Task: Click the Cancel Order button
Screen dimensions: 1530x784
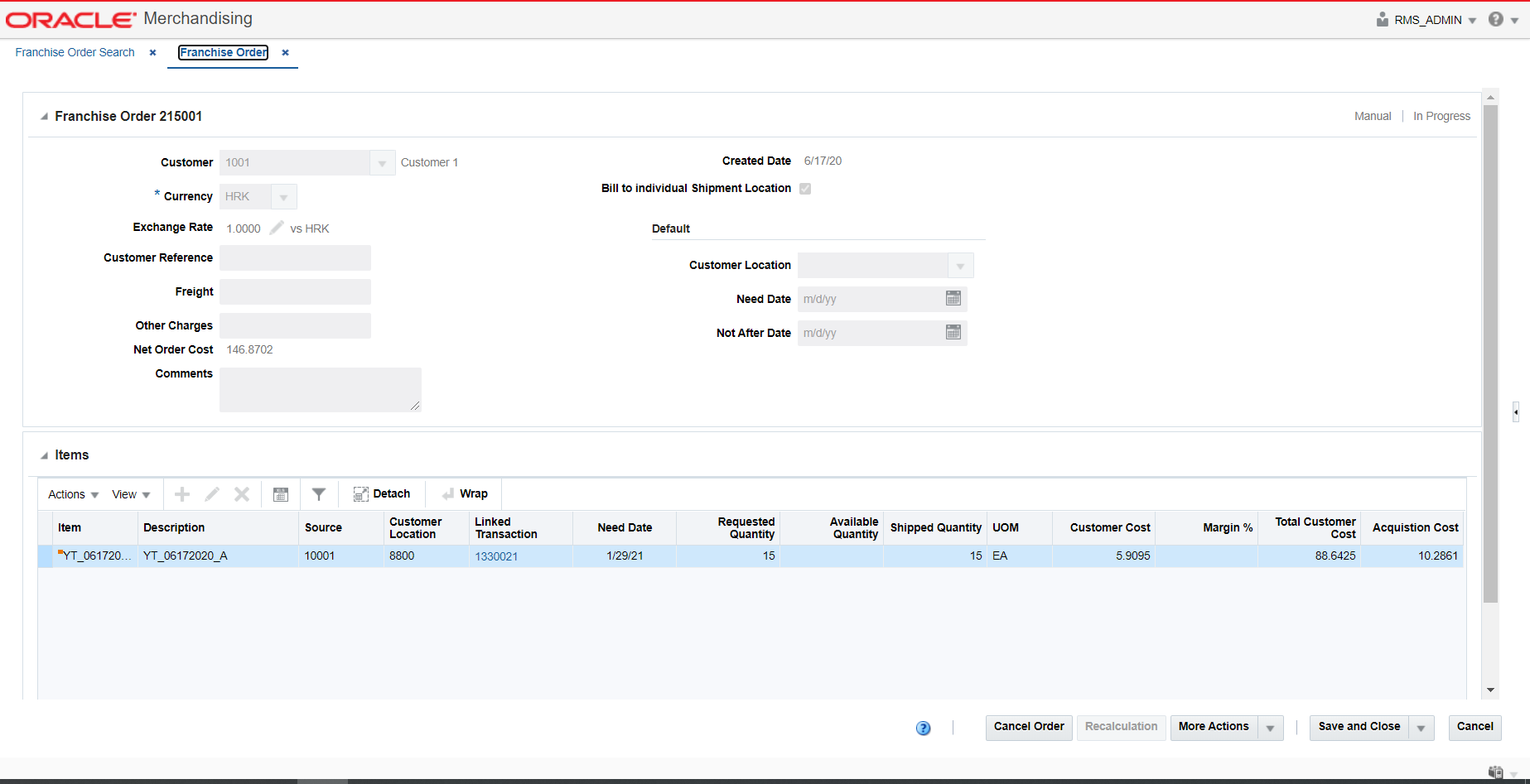Action: tap(1029, 727)
